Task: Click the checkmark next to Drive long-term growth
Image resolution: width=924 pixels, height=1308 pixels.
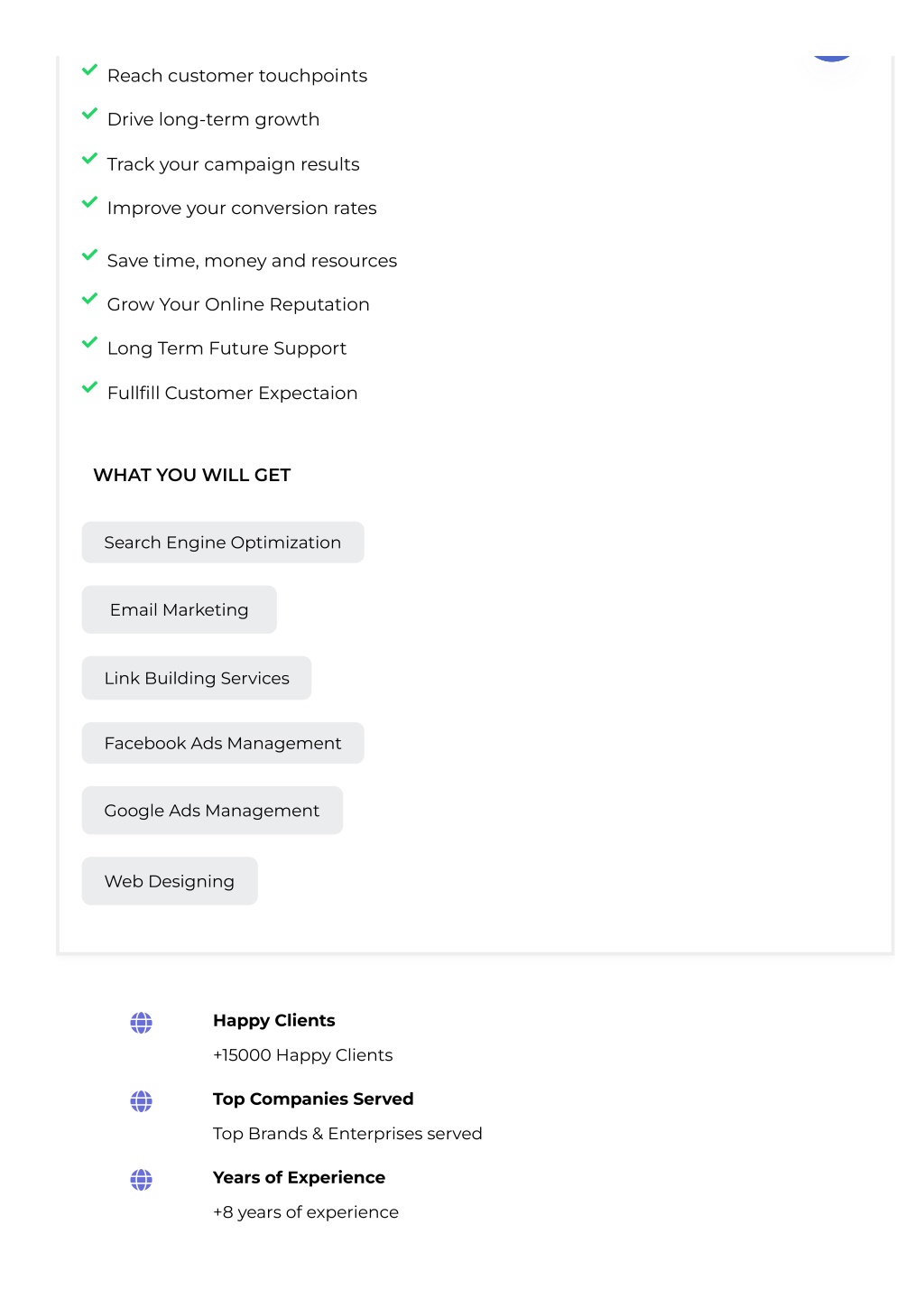Action: coord(89,114)
